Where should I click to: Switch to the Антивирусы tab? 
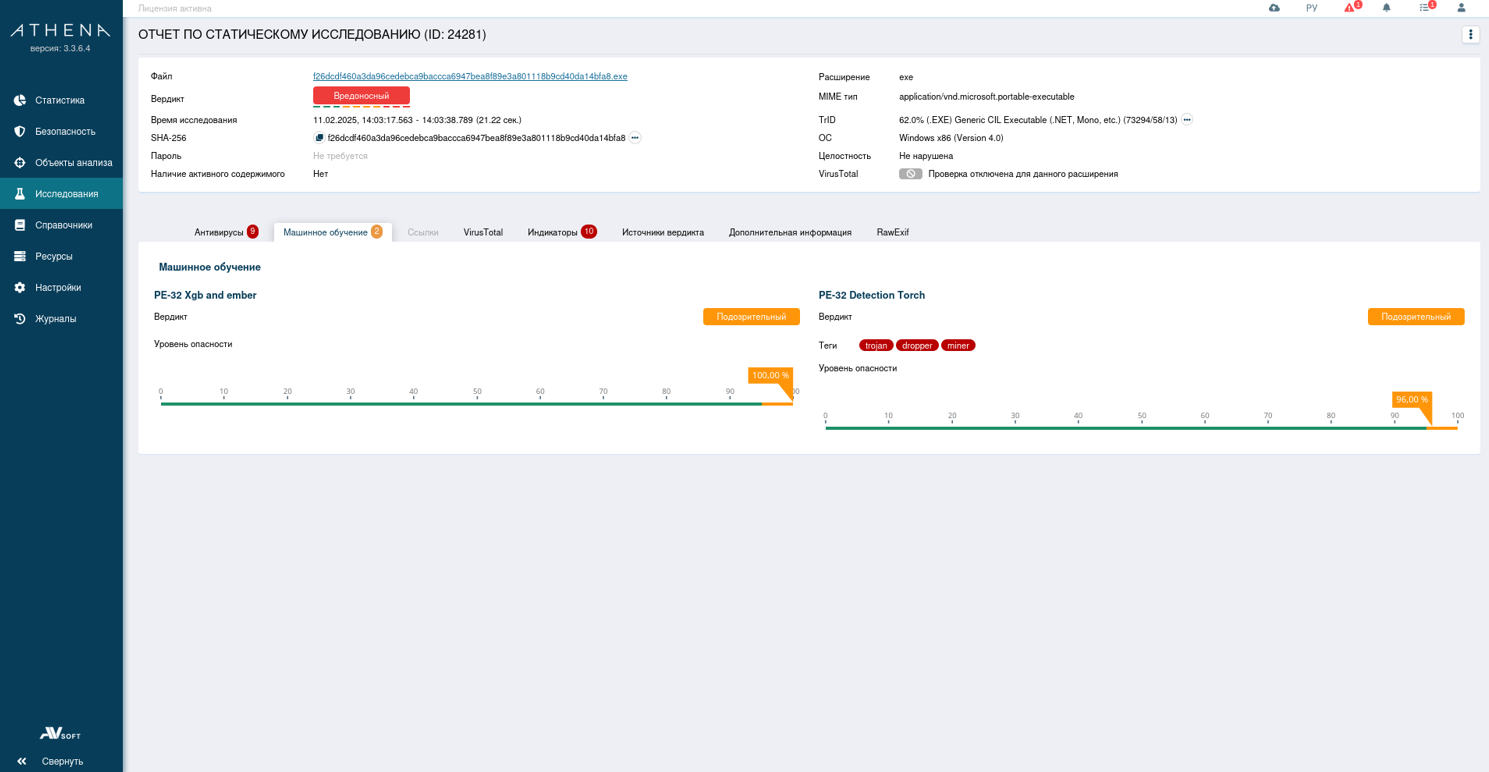[219, 232]
